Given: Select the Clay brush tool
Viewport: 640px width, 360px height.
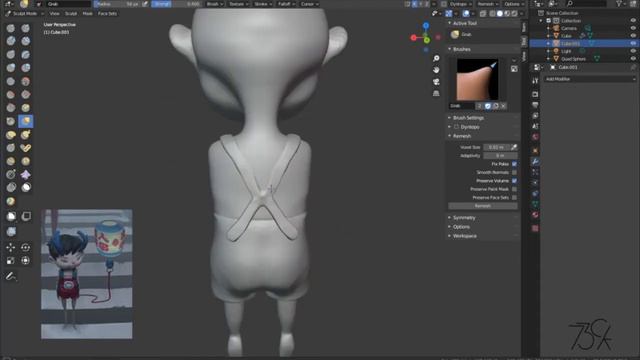Looking at the screenshot, I should pyautogui.click(x=11, y=41).
